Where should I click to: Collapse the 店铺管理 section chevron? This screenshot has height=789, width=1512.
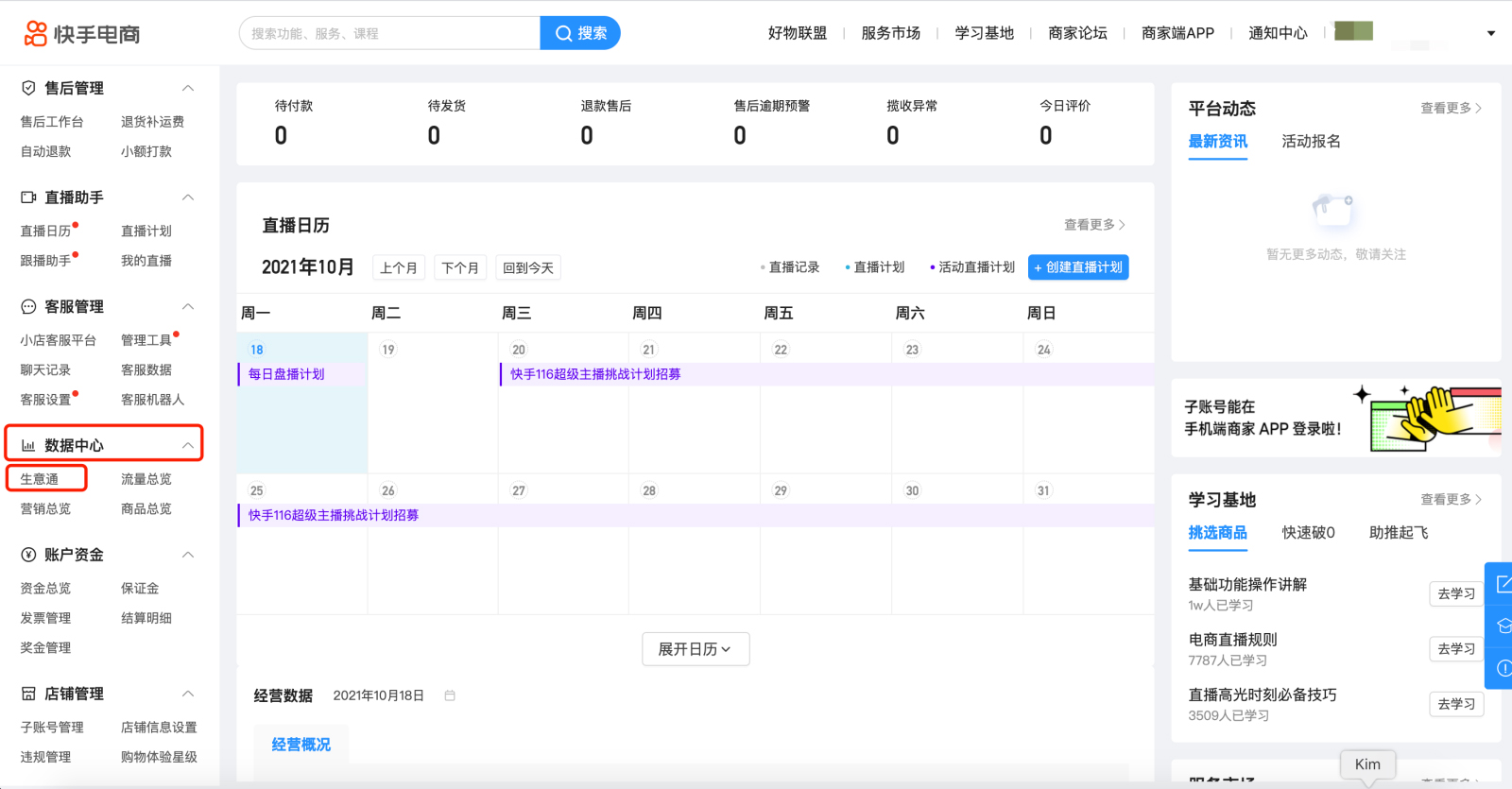pos(188,694)
